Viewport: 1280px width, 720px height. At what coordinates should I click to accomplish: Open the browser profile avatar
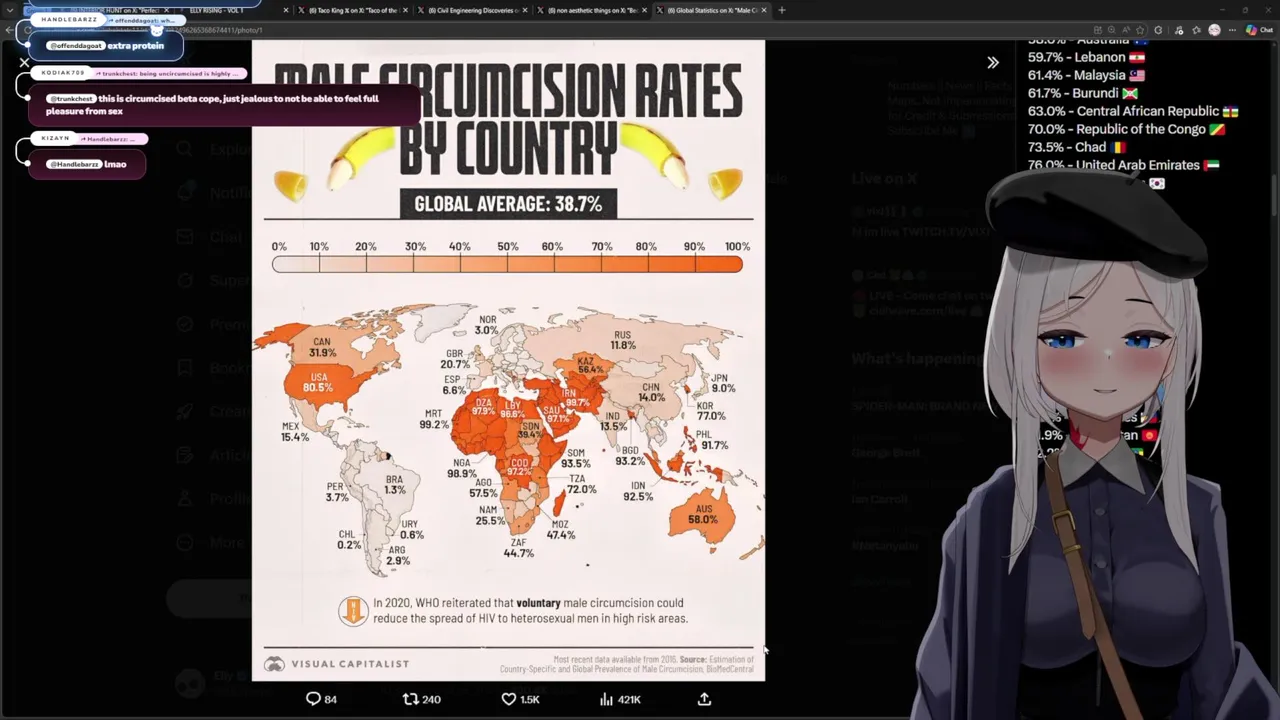click(1214, 30)
